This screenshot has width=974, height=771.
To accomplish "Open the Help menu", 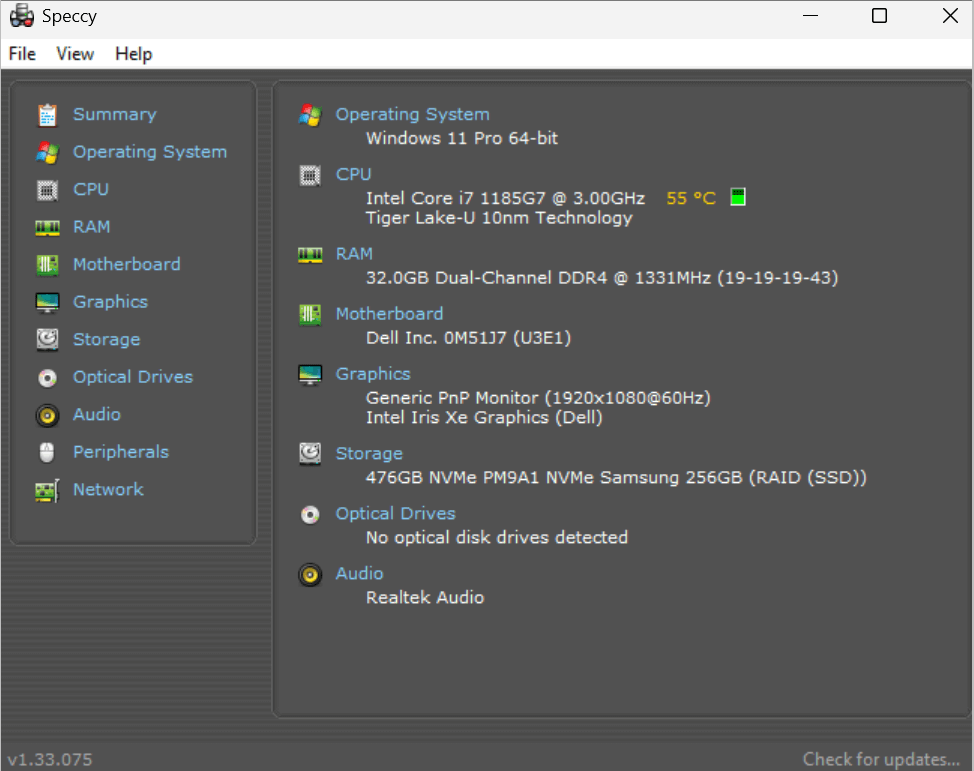I will (133, 54).
